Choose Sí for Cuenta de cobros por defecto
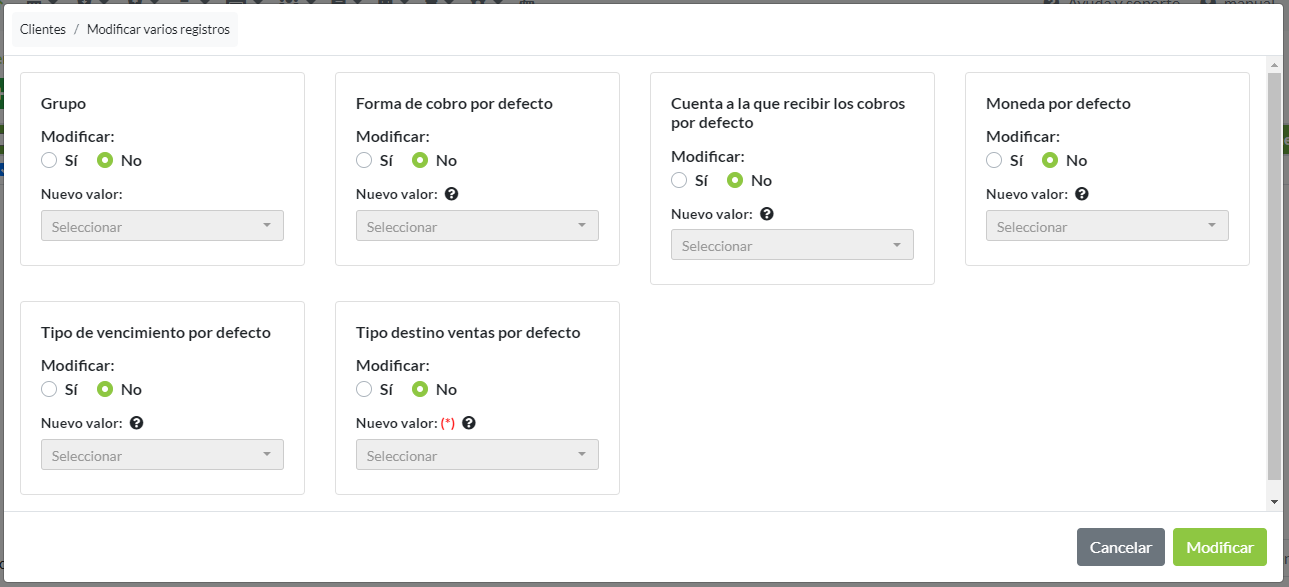The width and height of the screenshot is (1289, 587). pos(679,180)
